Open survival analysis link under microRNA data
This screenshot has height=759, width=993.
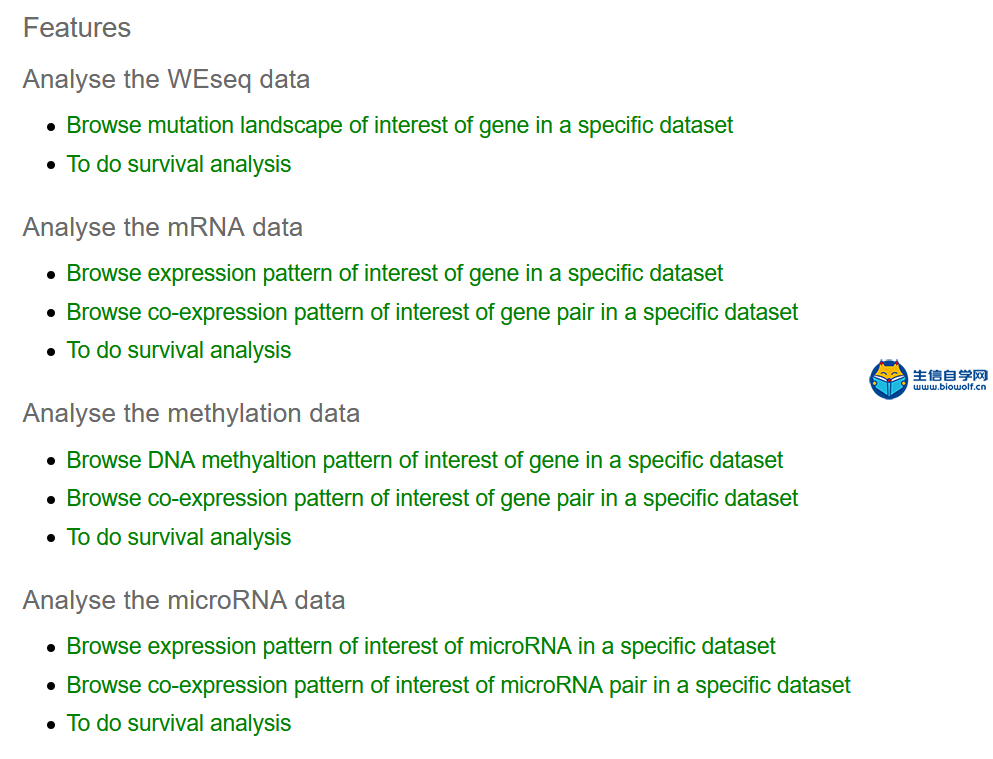(x=179, y=723)
